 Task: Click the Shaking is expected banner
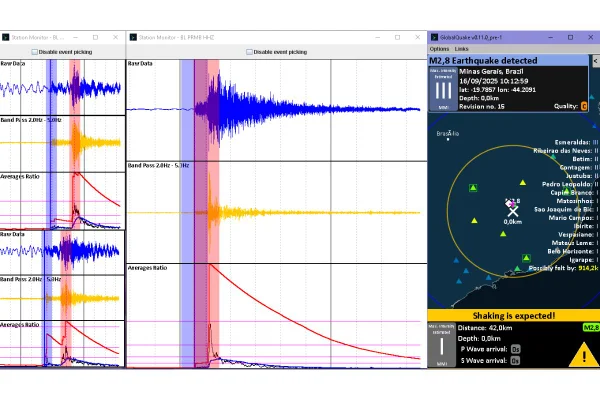[514, 316]
